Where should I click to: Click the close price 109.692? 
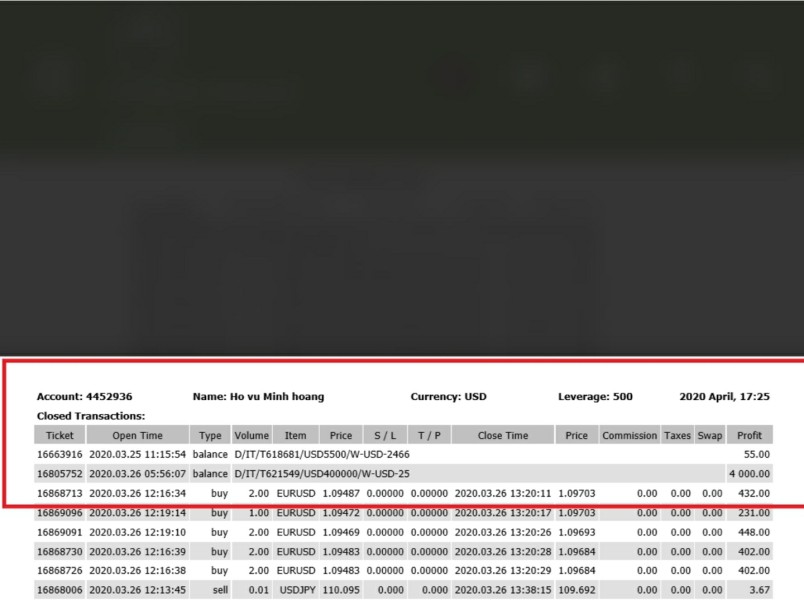click(577, 590)
